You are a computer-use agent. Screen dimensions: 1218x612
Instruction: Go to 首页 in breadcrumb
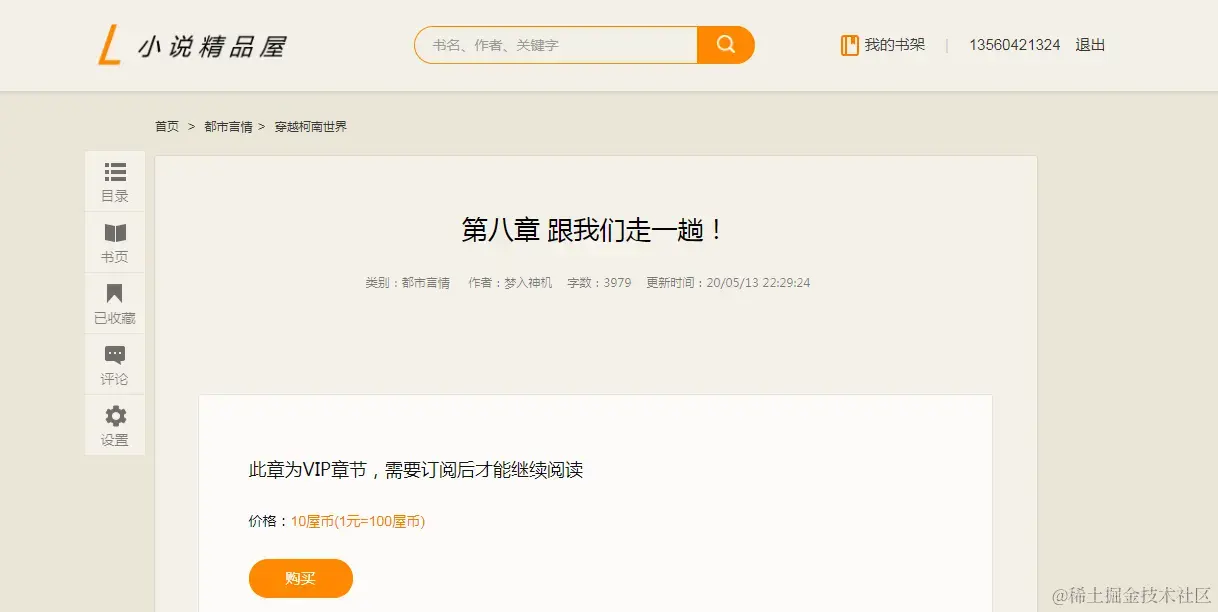tap(167, 127)
